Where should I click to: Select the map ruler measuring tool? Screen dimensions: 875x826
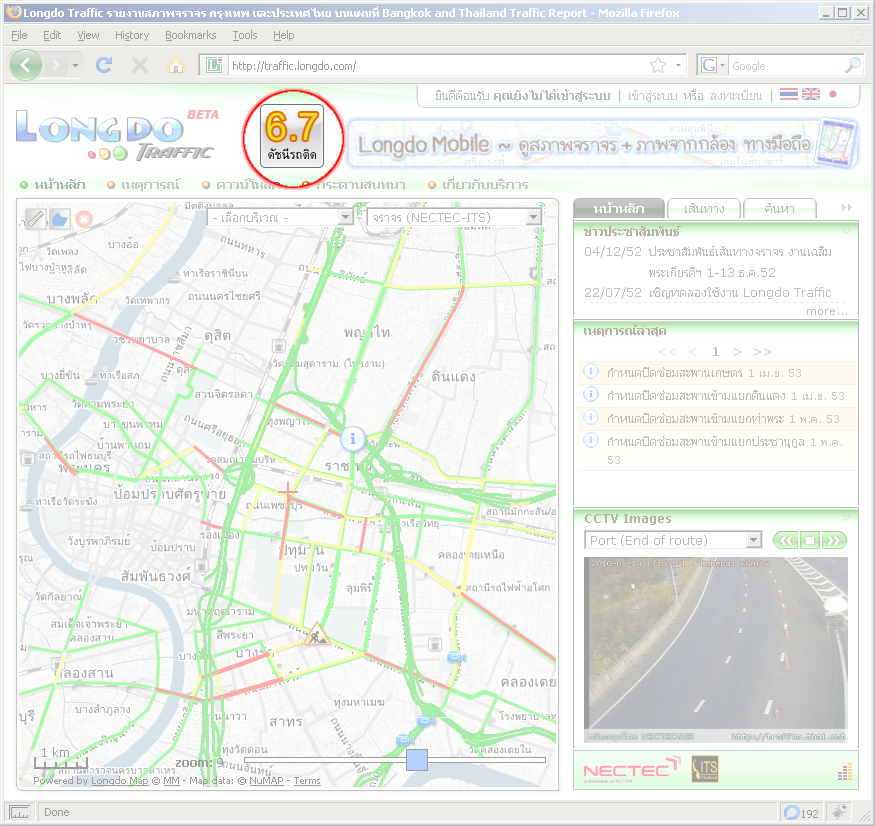(36, 219)
